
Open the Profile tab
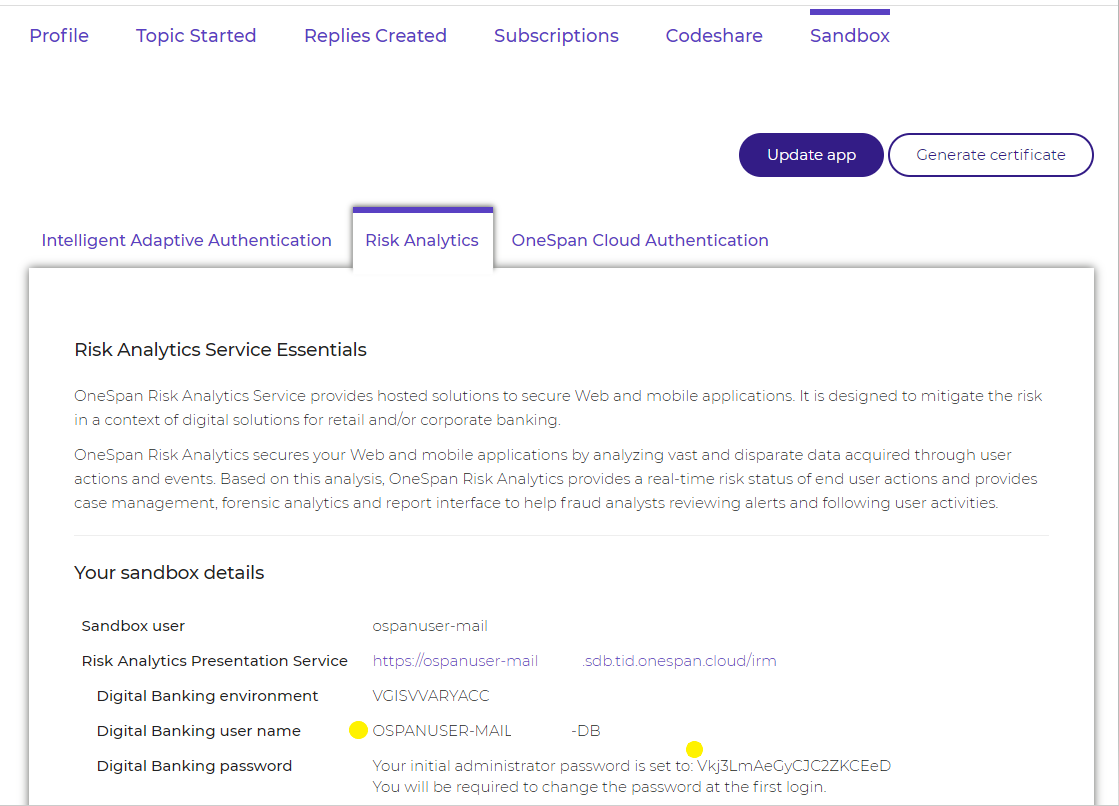59,36
